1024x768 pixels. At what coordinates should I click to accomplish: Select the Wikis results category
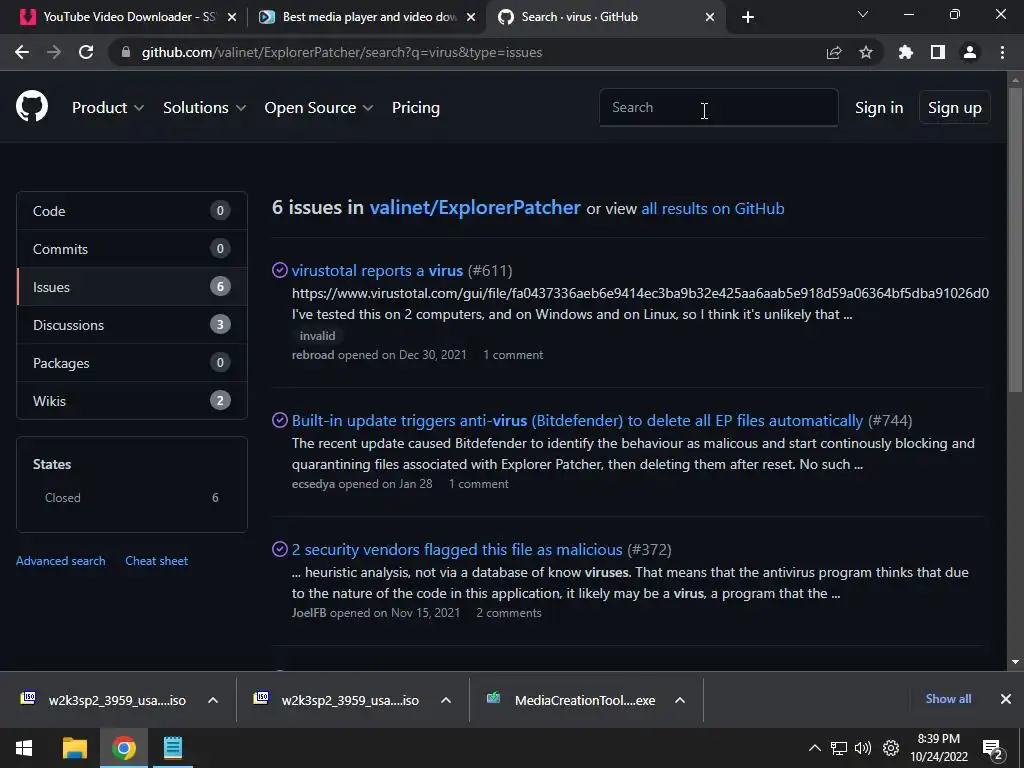(132, 400)
